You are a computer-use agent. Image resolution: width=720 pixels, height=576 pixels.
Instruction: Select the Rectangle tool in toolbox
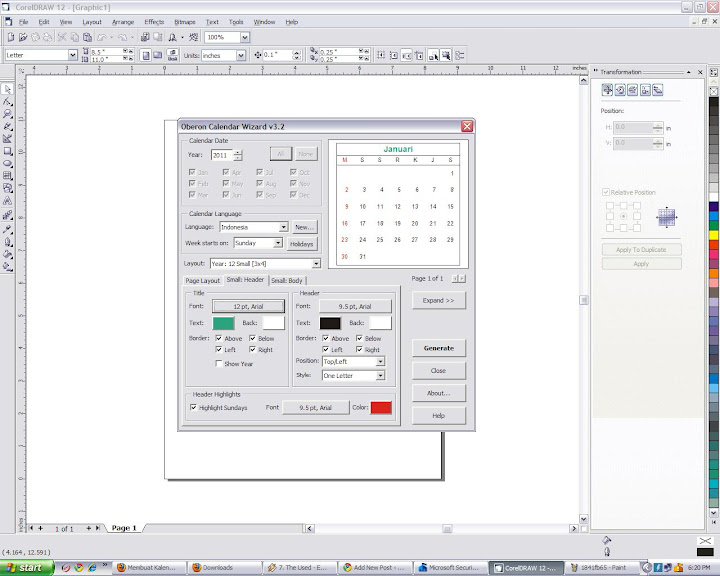(x=7, y=151)
